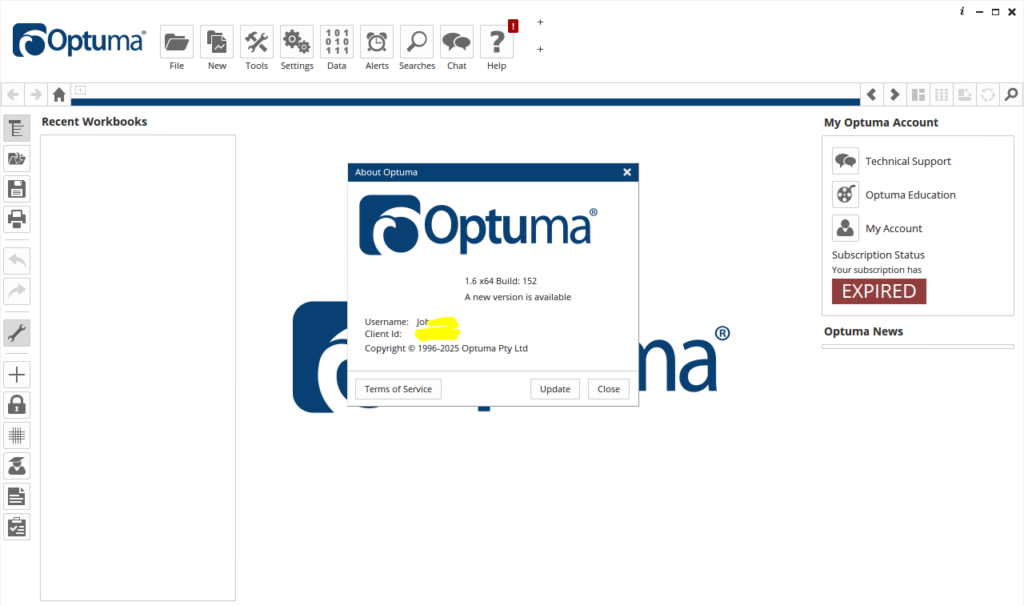Image resolution: width=1024 pixels, height=606 pixels.
Task: Click the New workbook icon
Action: pos(217,42)
